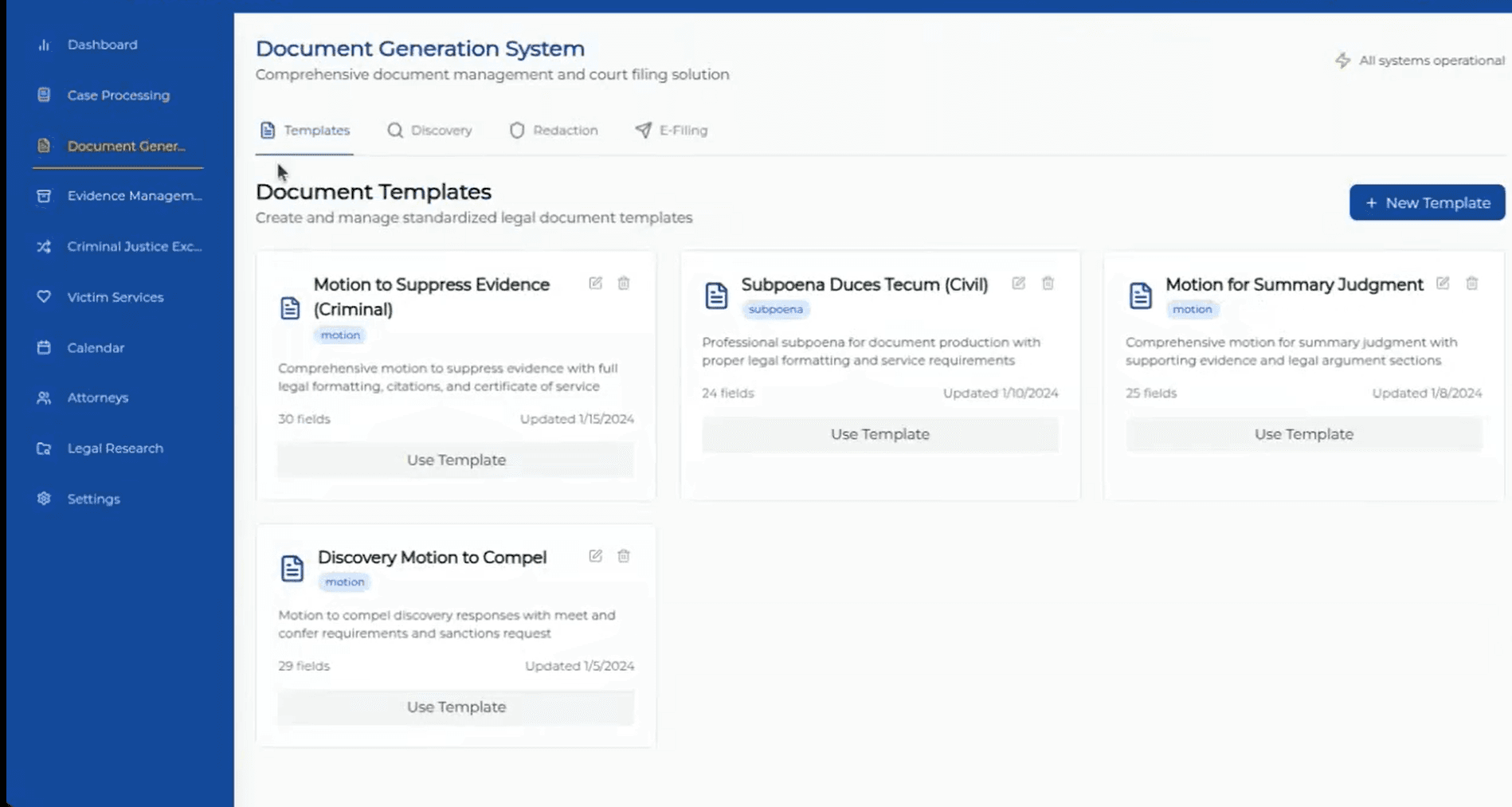Edit the Subpoena Duces Tecum template

click(x=1018, y=283)
